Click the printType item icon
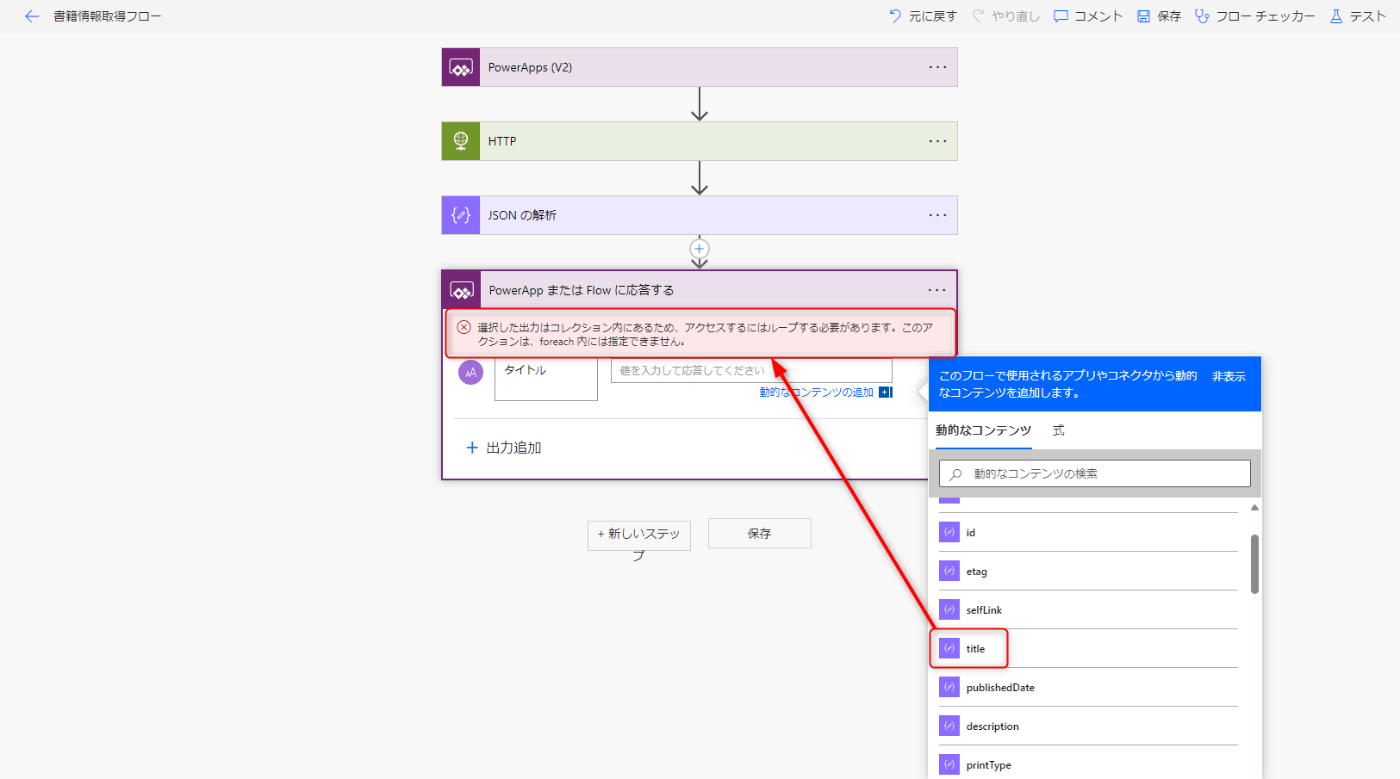Viewport: 1400px width, 779px height. [949, 765]
